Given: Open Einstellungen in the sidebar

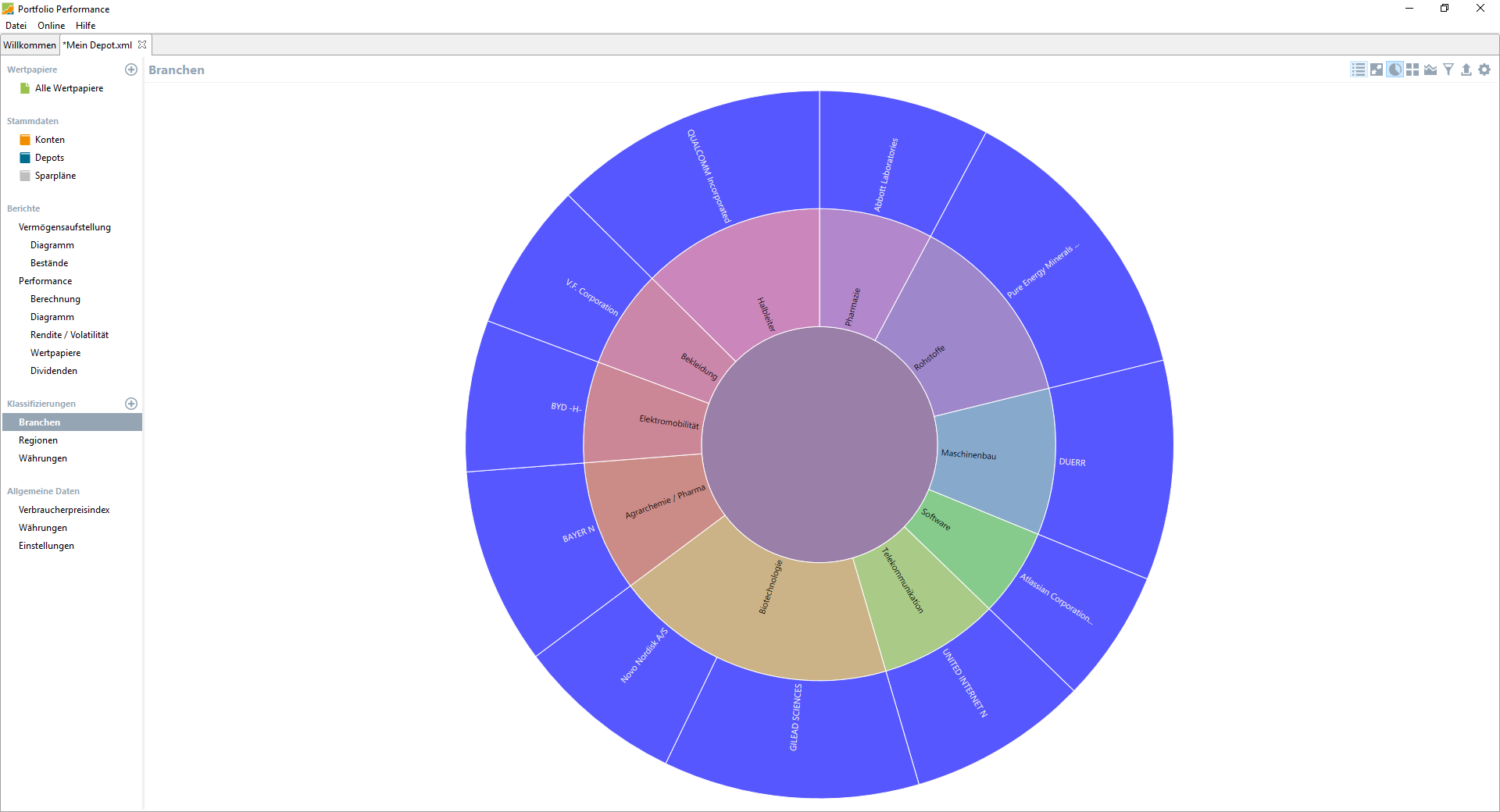Looking at the screenshot, I should 46,546.
